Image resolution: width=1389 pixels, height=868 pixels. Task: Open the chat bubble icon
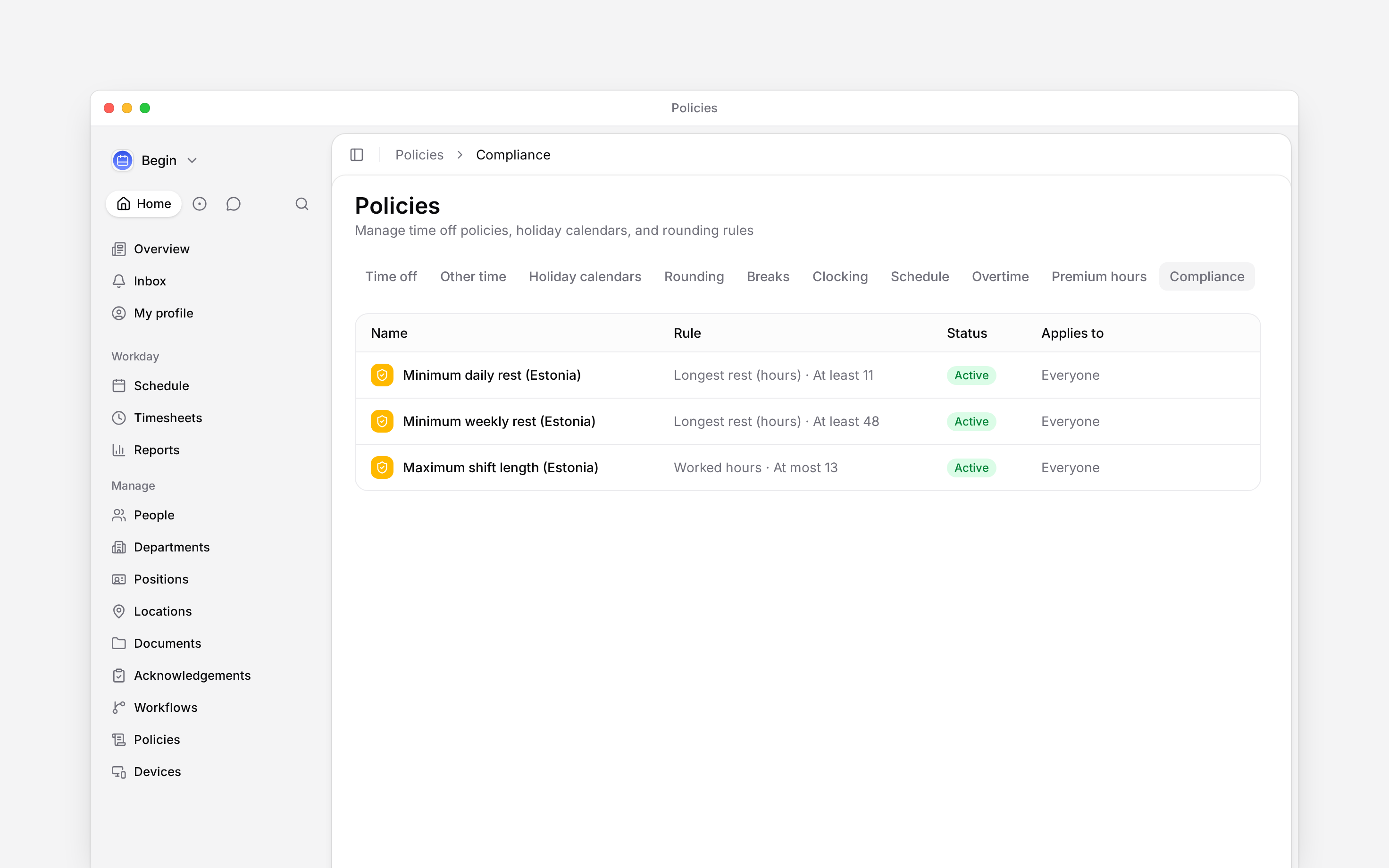[x=233, y=204]
